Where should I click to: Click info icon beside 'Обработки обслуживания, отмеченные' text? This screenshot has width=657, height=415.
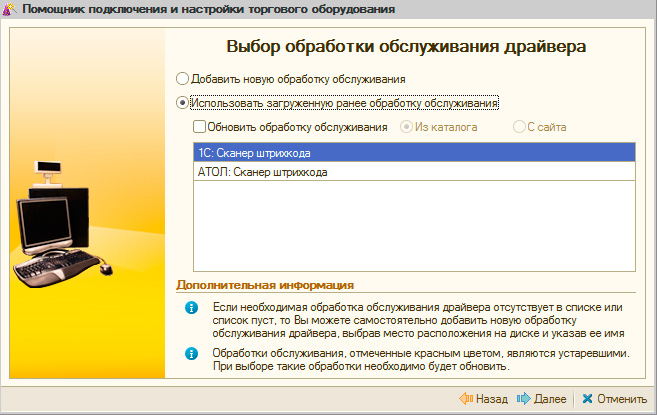[191, 354]
